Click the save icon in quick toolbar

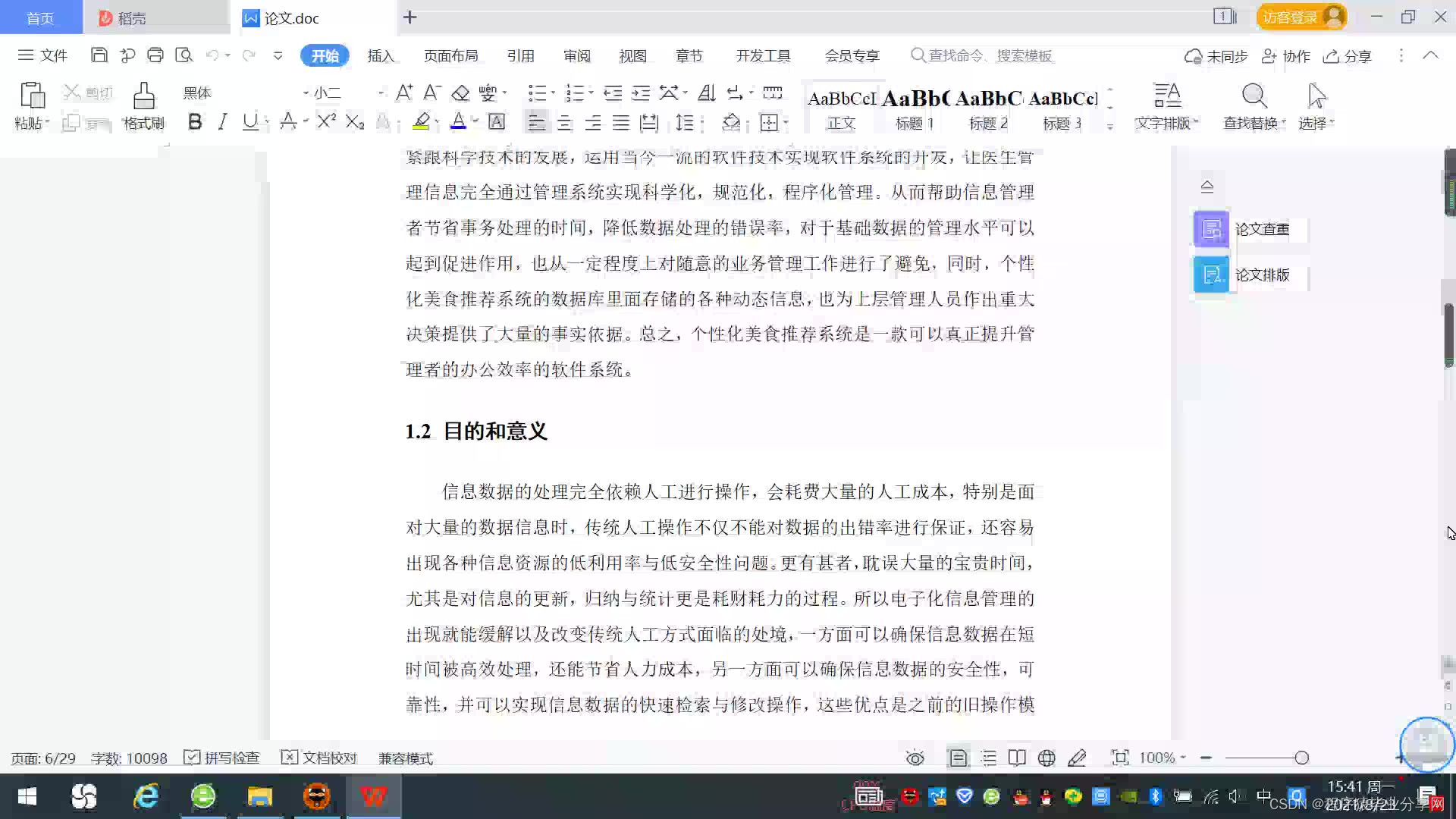[x=99, y=55]
